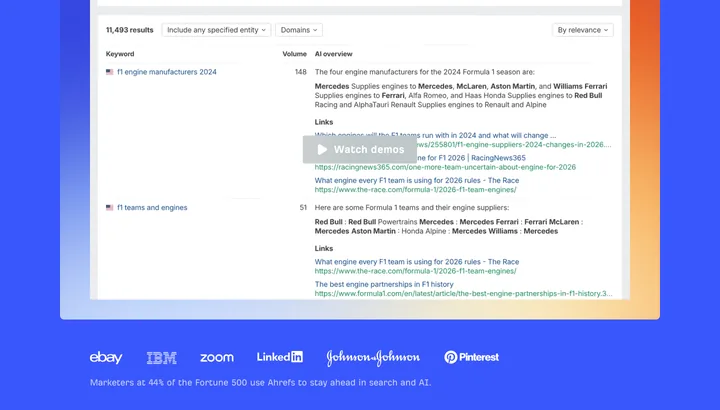The width and height of the screenshot is (720, 410).
Task: Open the first the-race.com 2026-f1-team-engines URL
Action: (415, 190)
